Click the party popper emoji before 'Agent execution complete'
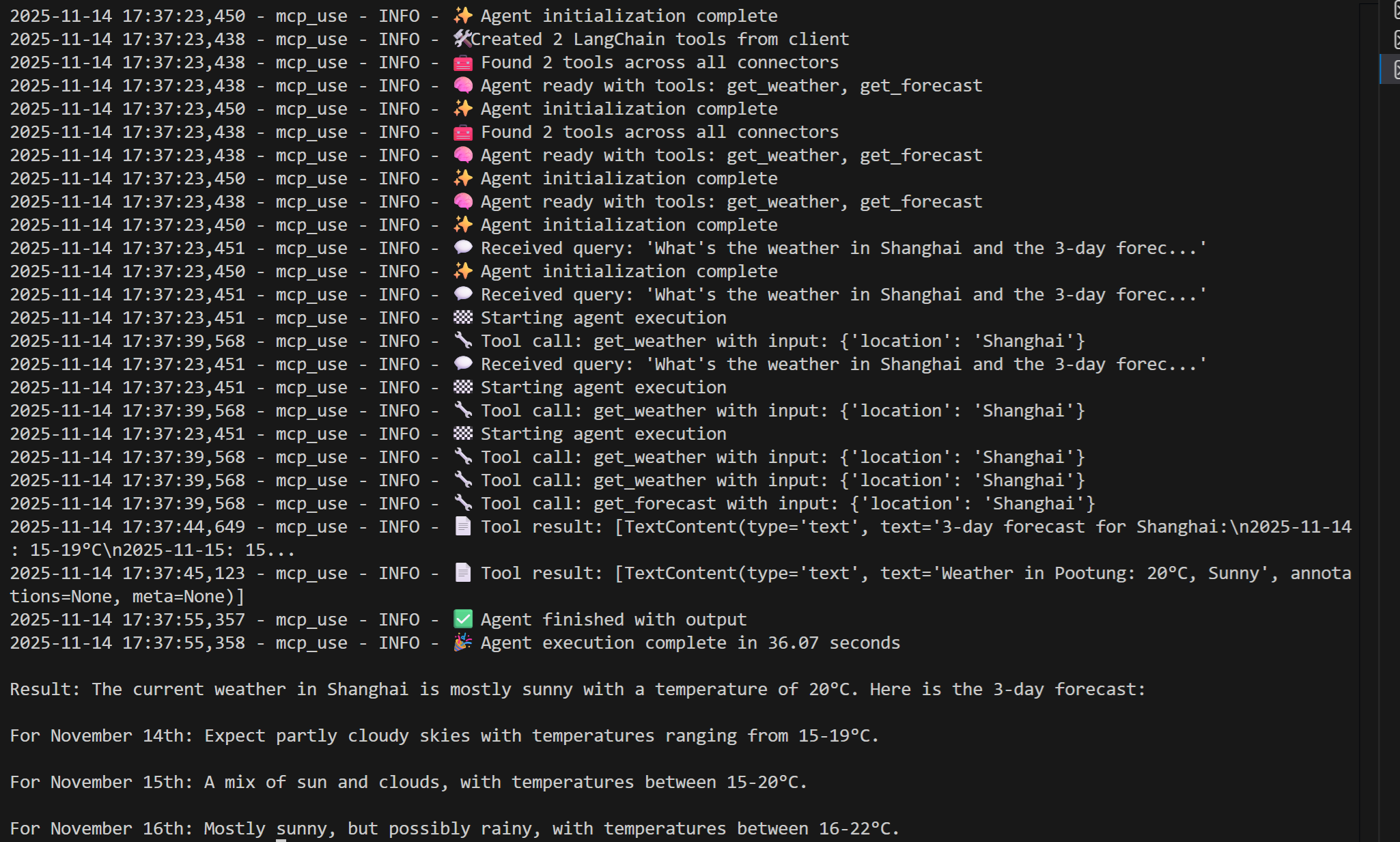The height and width of the screenshot is (842, 1400). (463, 643)
